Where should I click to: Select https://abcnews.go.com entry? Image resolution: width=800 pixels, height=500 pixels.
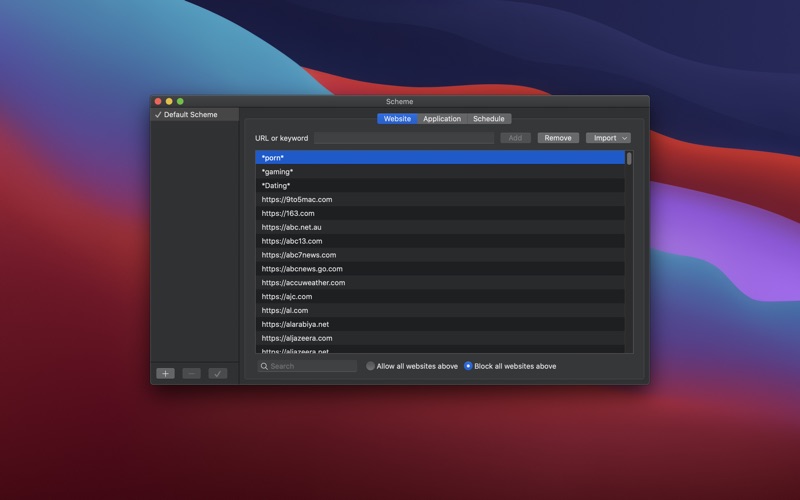[x=440, y=268]
